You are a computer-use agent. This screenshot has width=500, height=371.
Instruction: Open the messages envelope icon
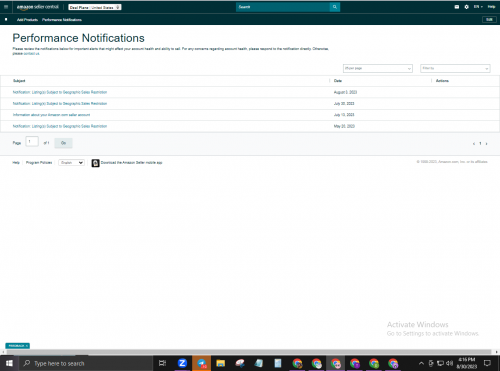(x=457, y=7)
